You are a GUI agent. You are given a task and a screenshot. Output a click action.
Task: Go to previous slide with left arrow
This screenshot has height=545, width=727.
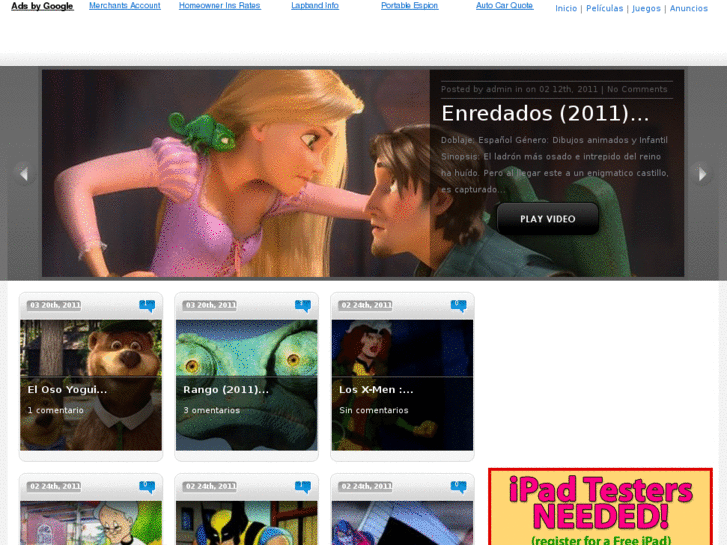24,174
